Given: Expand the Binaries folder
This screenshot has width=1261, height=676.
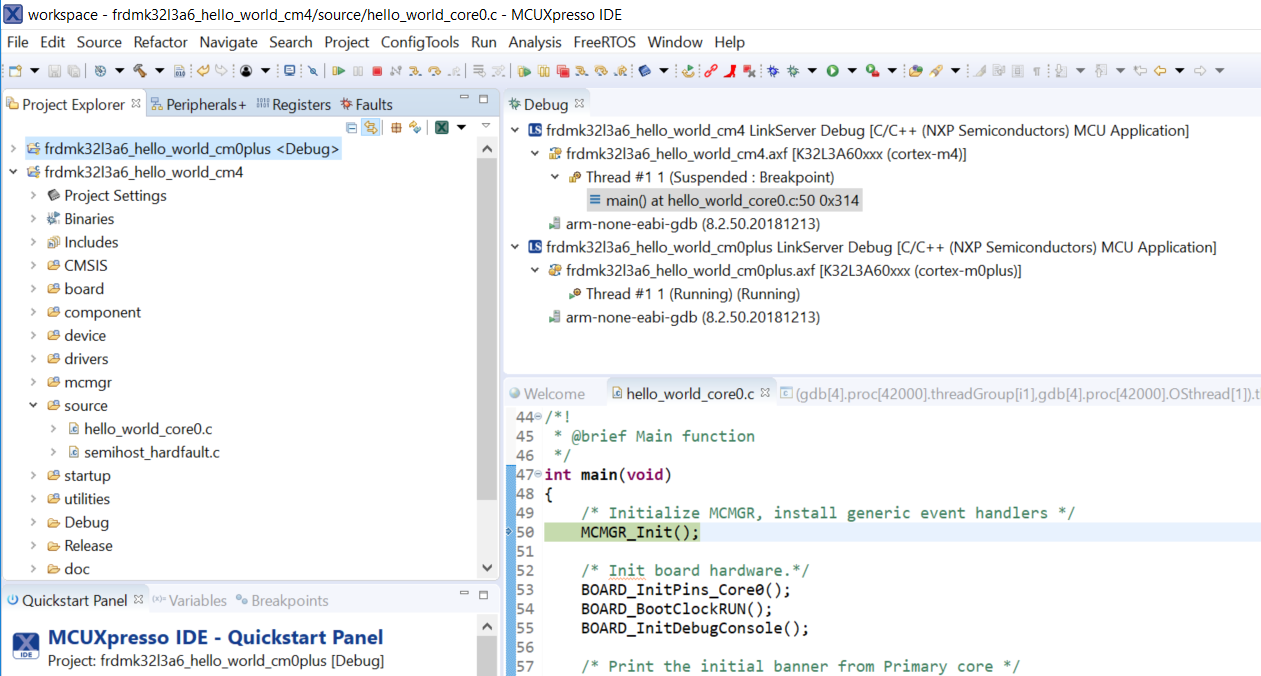Looking at the screenshot, I should tap(33, 219).
